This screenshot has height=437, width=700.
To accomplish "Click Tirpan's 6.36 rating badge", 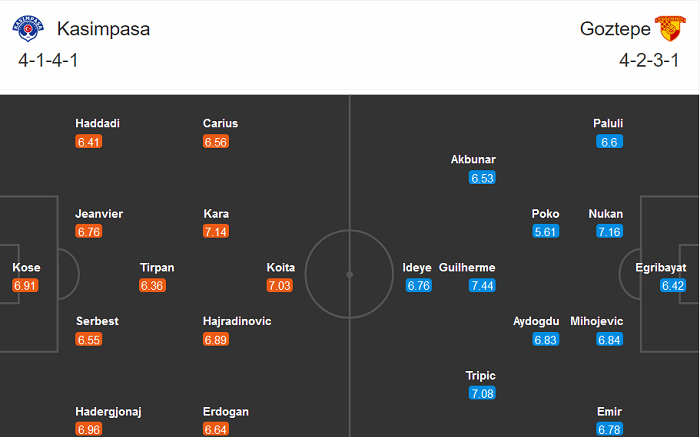I will 152,286.
